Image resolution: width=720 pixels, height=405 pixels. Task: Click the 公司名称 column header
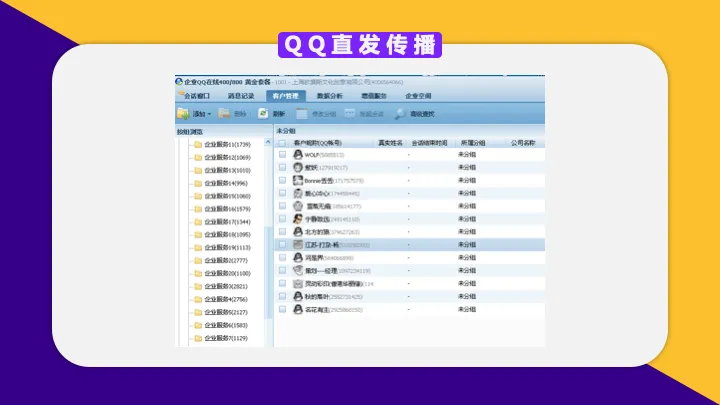pos(523,143)
